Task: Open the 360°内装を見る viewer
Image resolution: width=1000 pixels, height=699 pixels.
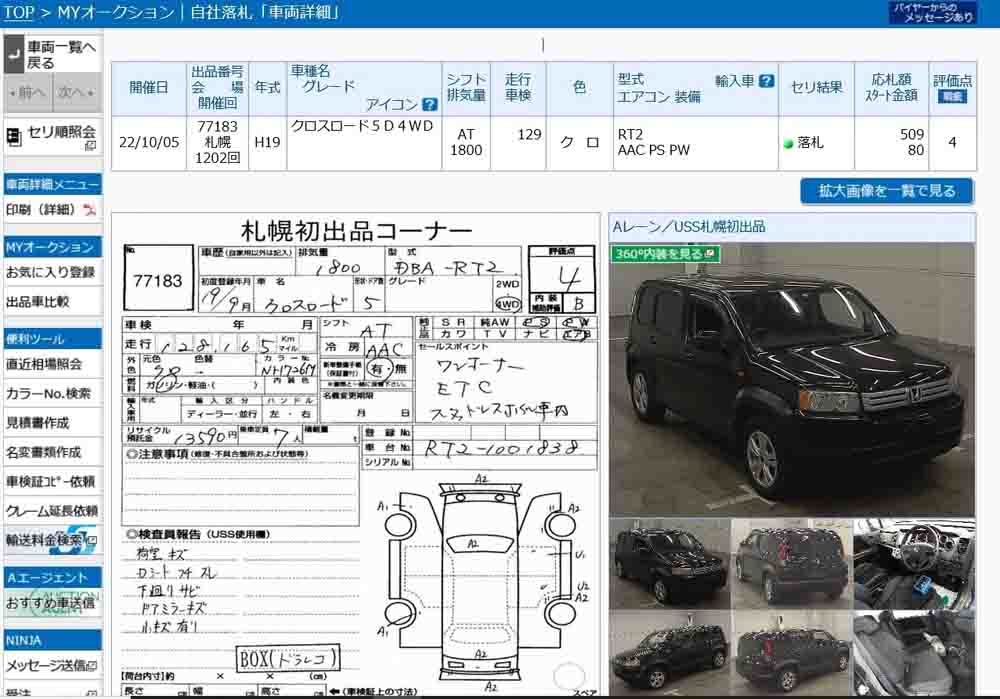Action: point(665,254)
